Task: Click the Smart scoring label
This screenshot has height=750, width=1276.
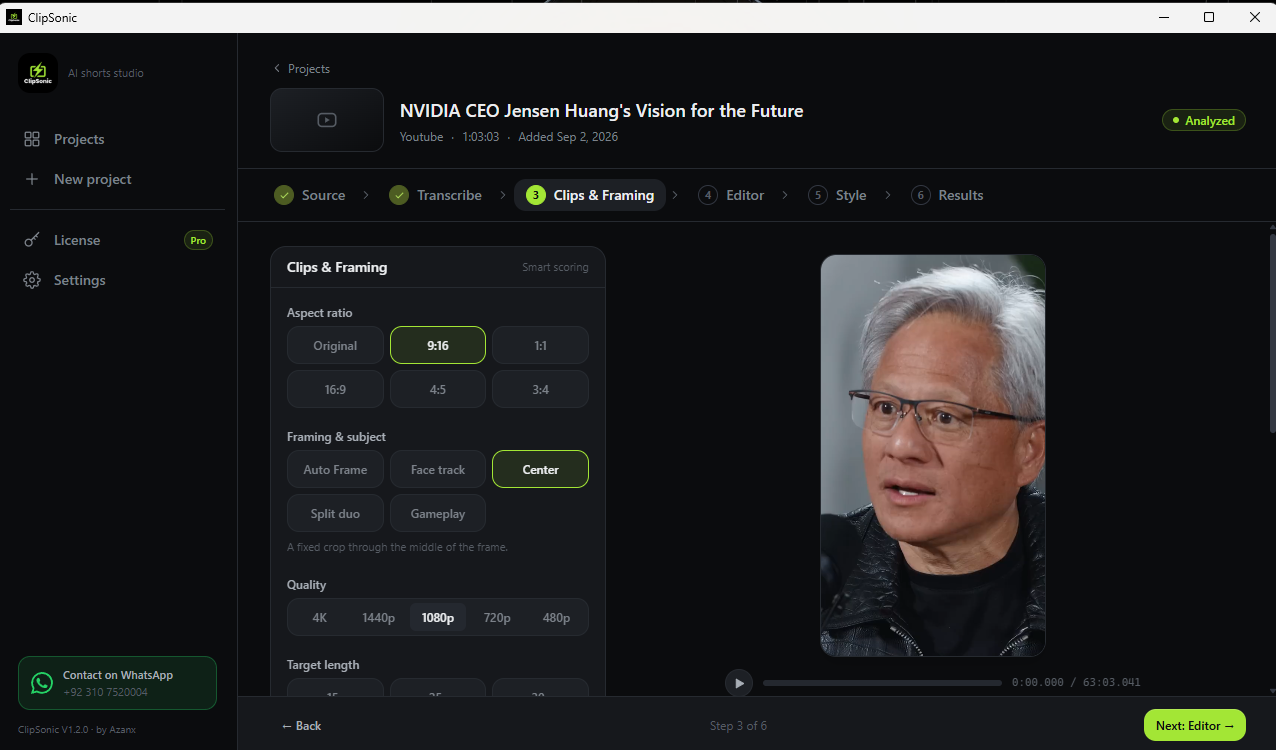Action: tap(555, 267)
